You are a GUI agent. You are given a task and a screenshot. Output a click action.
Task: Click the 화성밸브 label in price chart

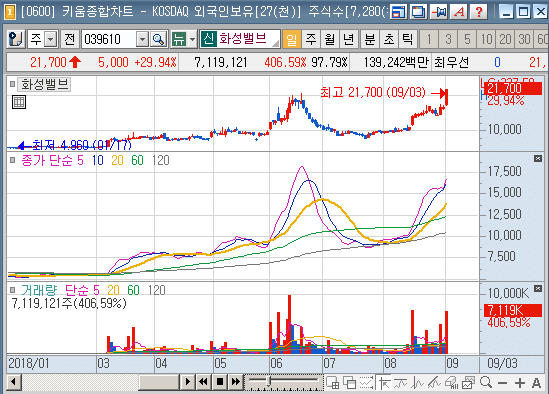pyautogui.click(x=44, y=84)
